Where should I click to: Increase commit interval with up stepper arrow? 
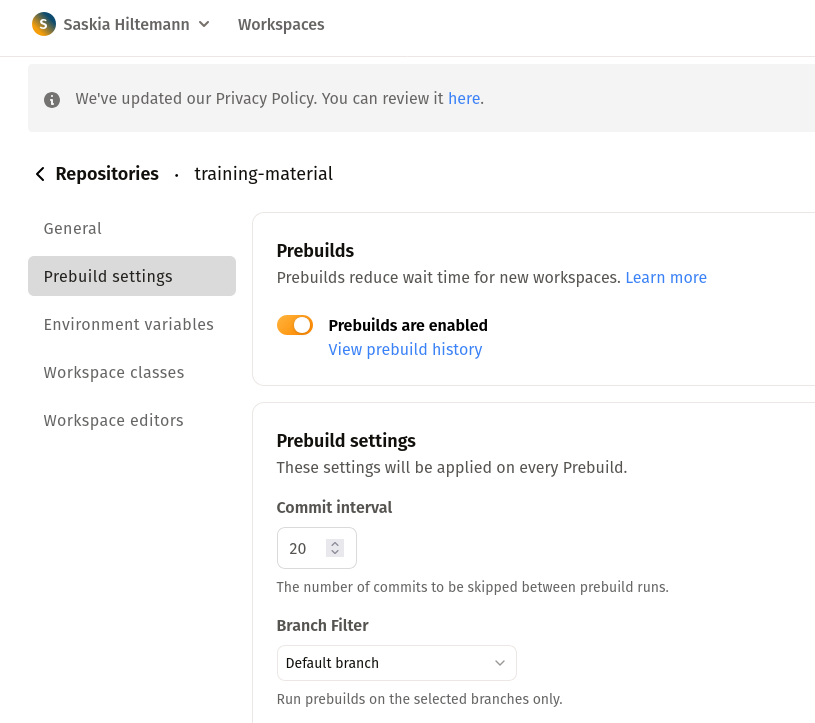(x=335, y=544)
